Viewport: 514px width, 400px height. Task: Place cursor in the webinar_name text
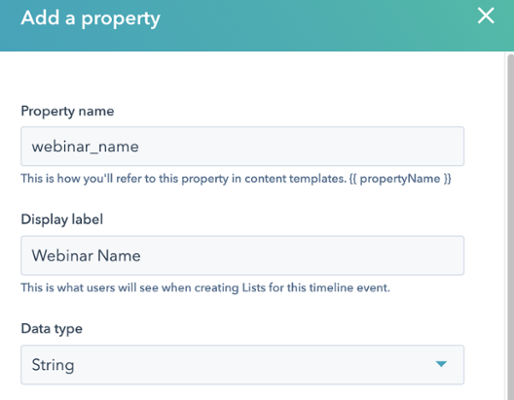(x=85, y=147)
